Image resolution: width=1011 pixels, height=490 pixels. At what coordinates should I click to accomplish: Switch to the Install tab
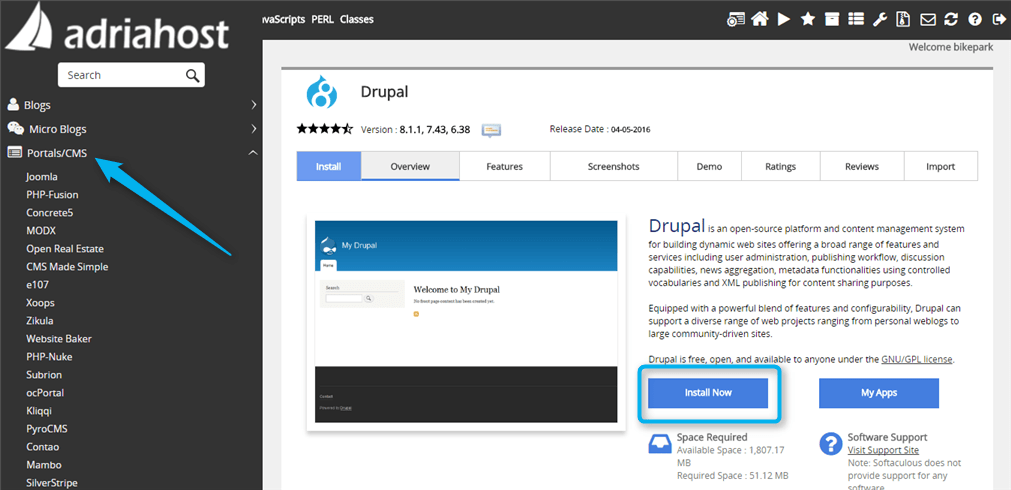point(329,166)
